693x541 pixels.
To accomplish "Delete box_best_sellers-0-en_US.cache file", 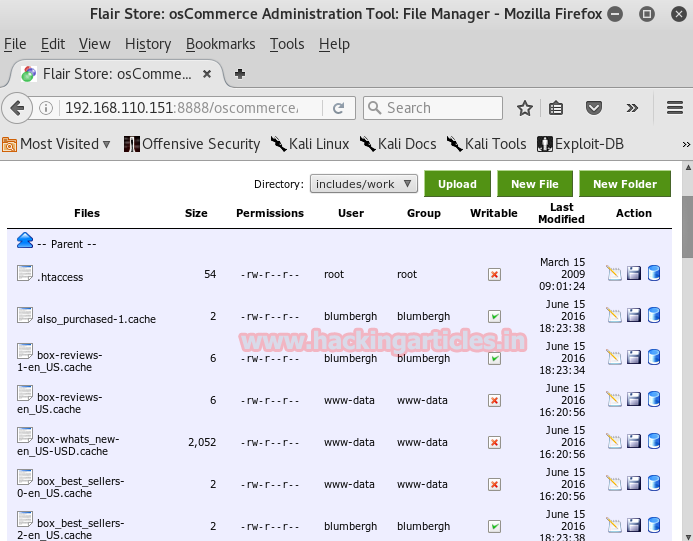I will [654, 484].
